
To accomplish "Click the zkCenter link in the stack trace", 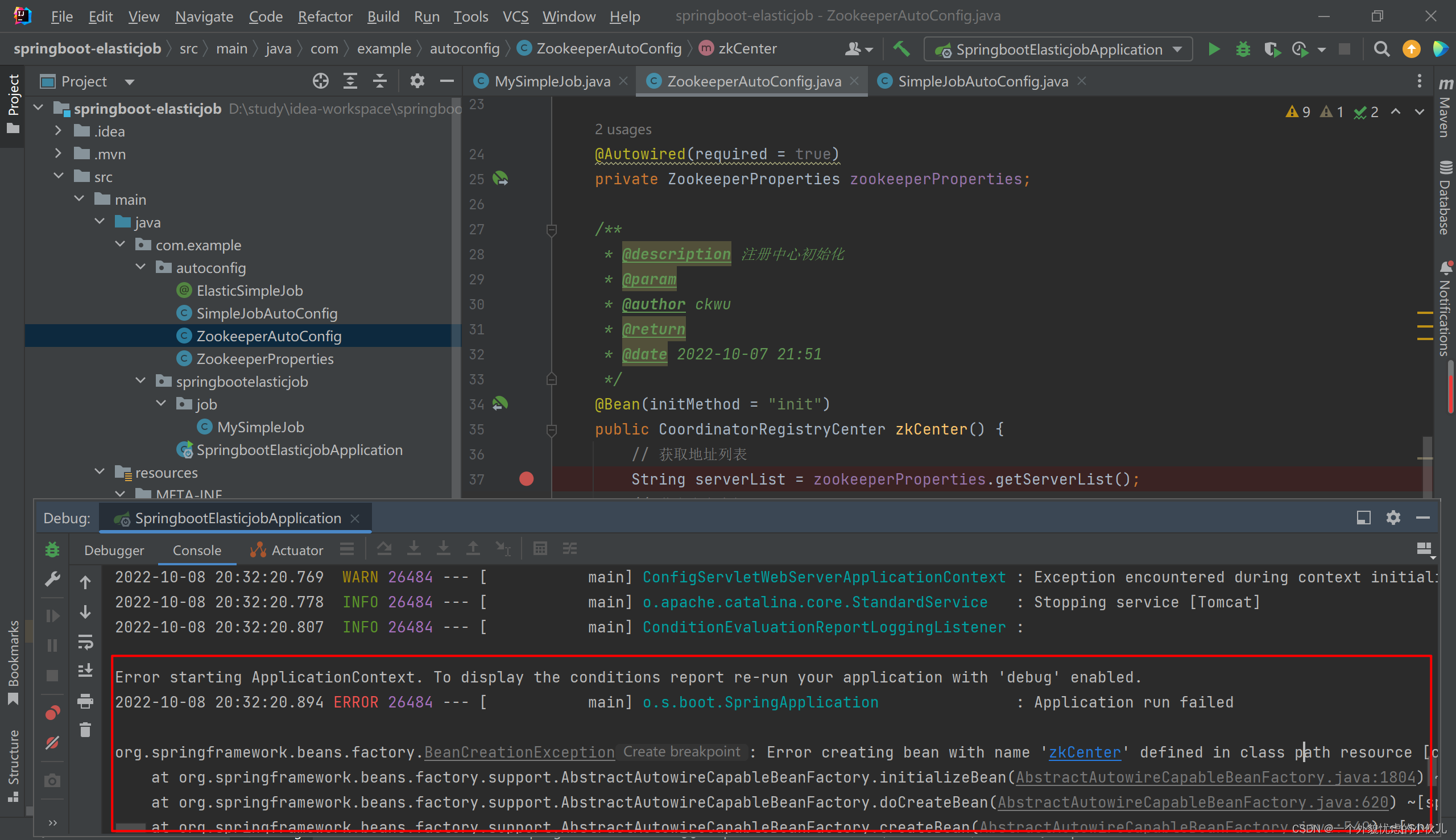I will pyautogui.click(x=1084, y=752).
